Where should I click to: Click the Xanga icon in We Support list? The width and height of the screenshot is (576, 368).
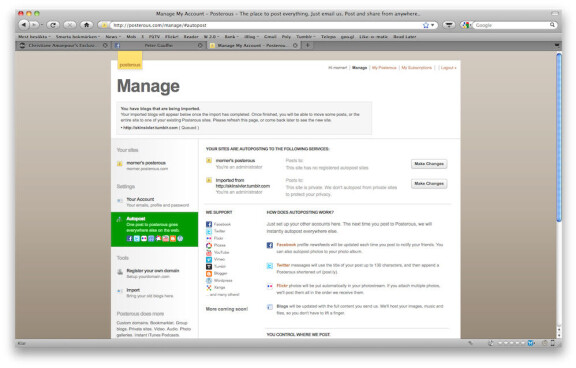(x=209, y=288)
